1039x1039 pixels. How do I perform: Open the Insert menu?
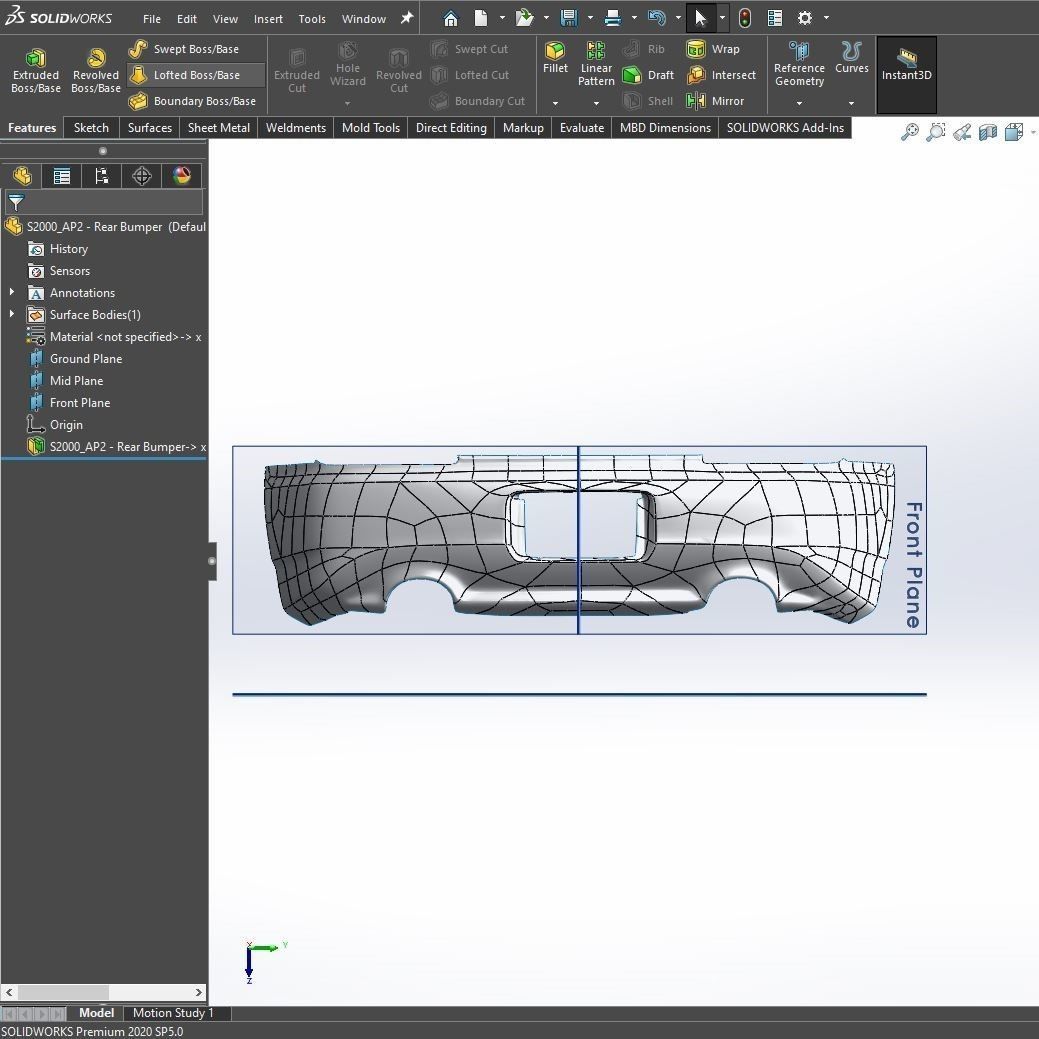click(x=268, y=19)
